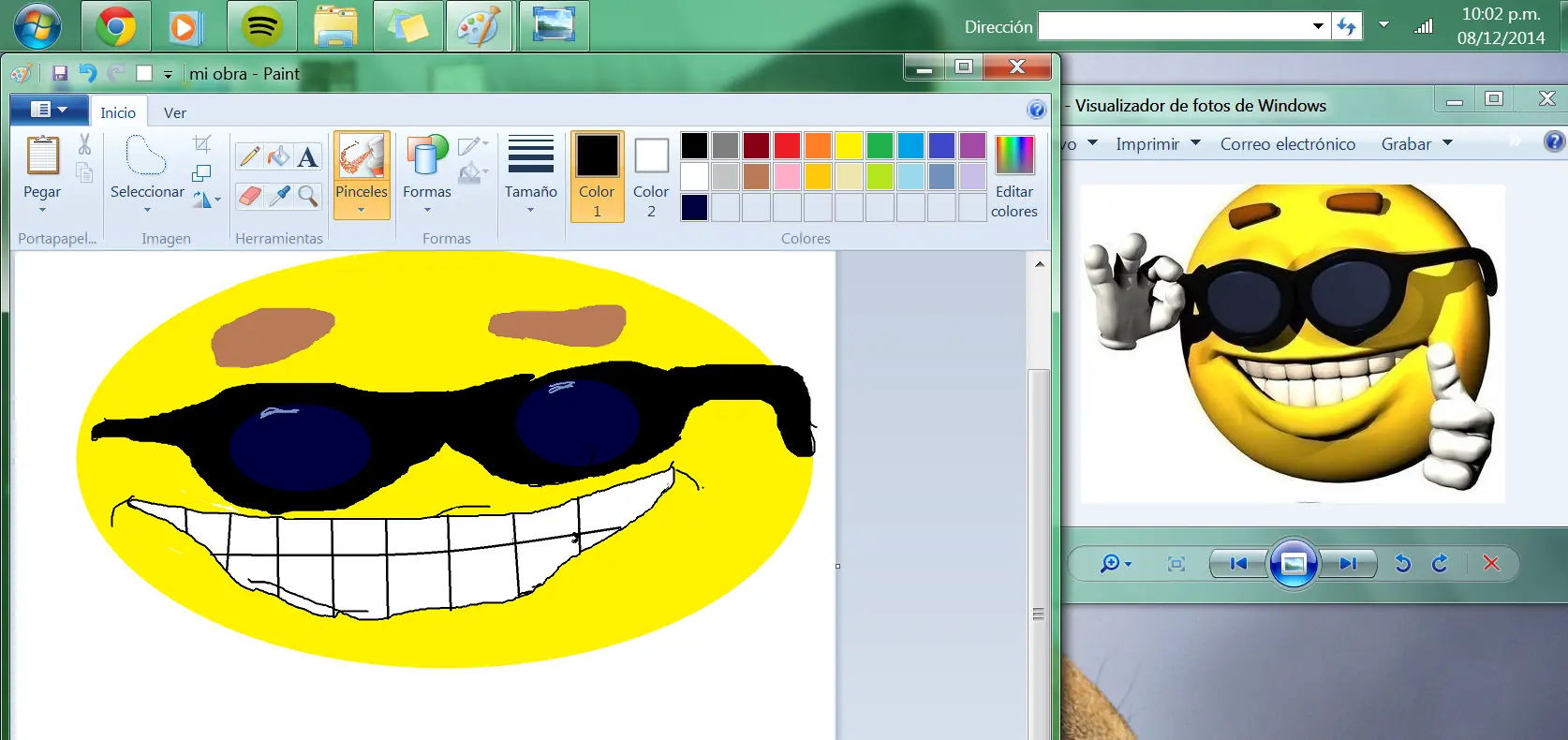
Task: Open file explorer folder in taskbar
Action: pyautogui.click(x=335, y=25)
